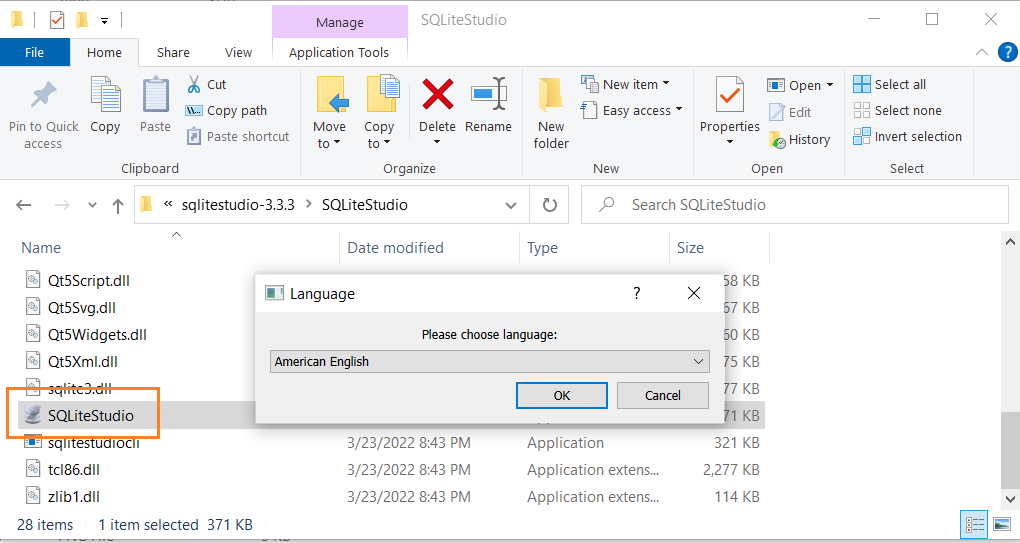Click the Copy ribbon icon
Screen dimensions: 1020x543
[105, 96]
